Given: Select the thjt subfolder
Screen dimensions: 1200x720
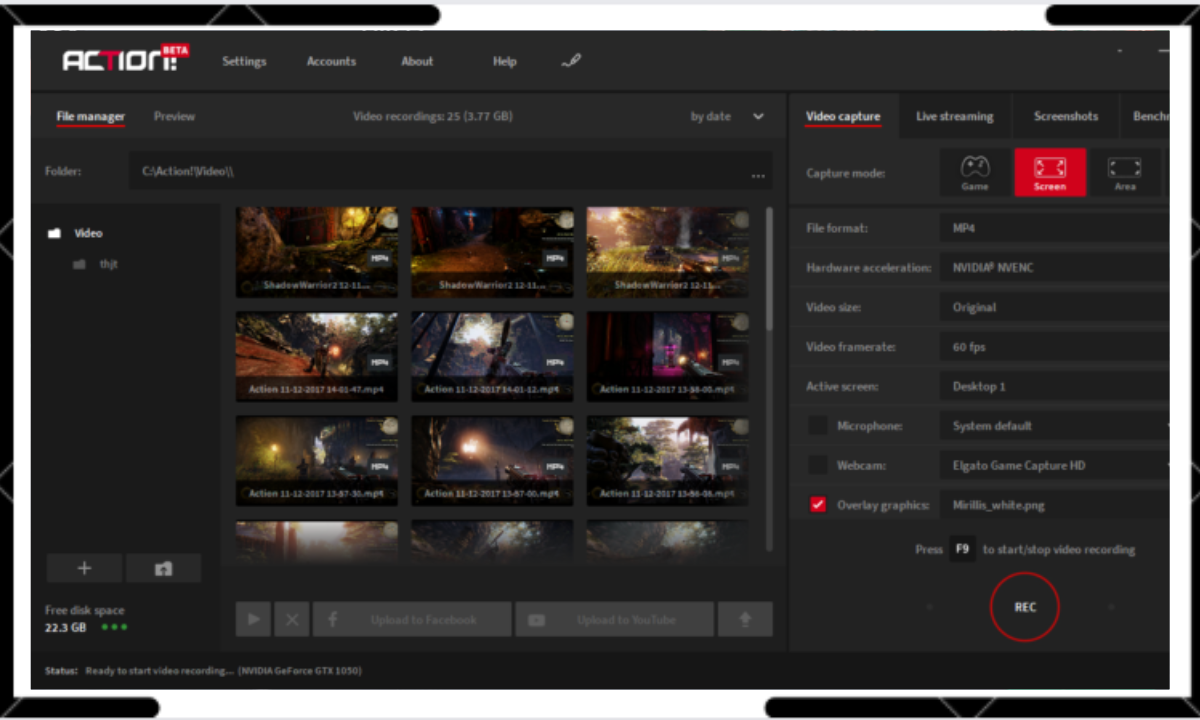Looking at the screenshot, I should click(x=96, y=264).
